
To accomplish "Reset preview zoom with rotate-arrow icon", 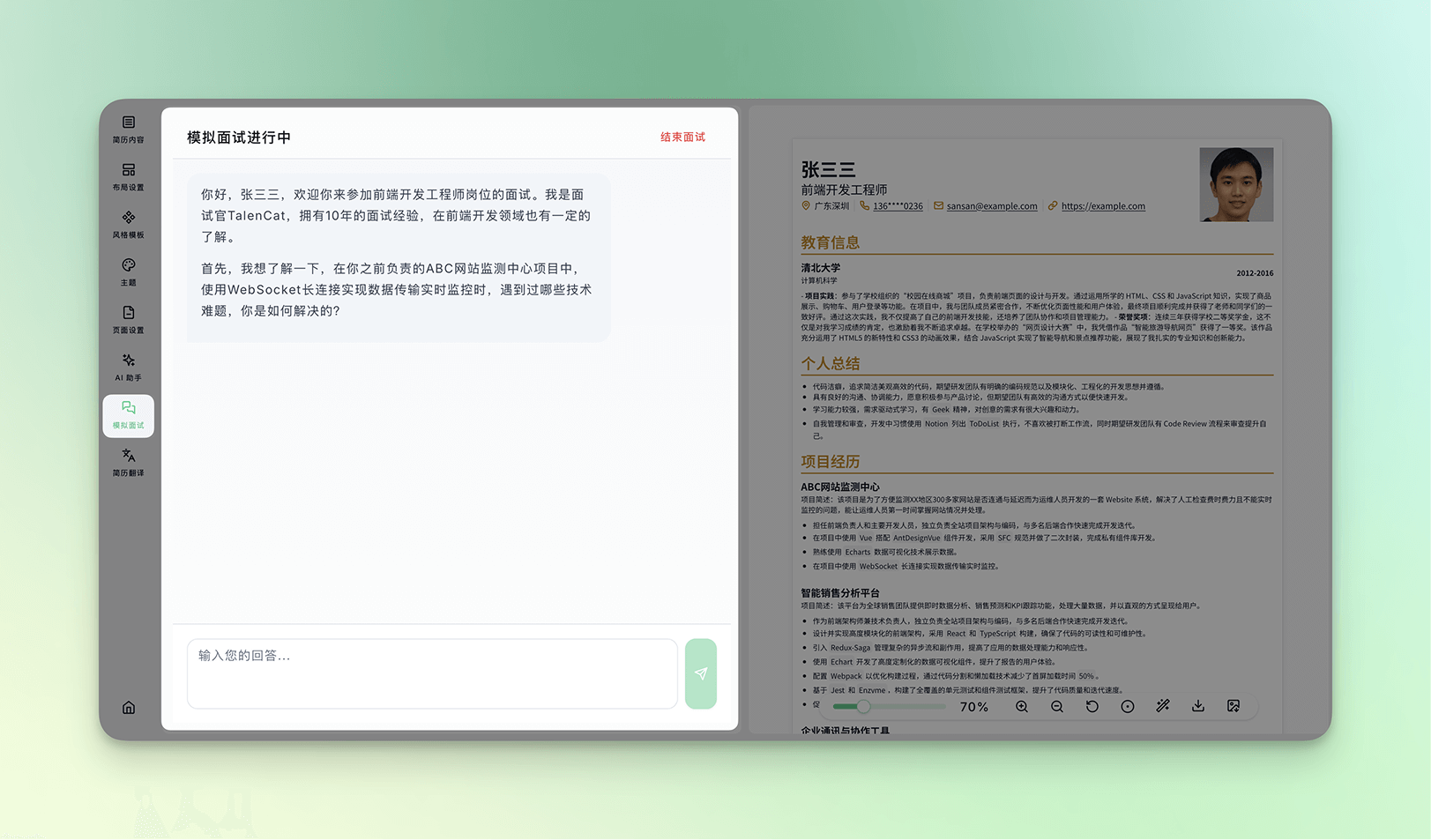I will [x=1092, y=707].
